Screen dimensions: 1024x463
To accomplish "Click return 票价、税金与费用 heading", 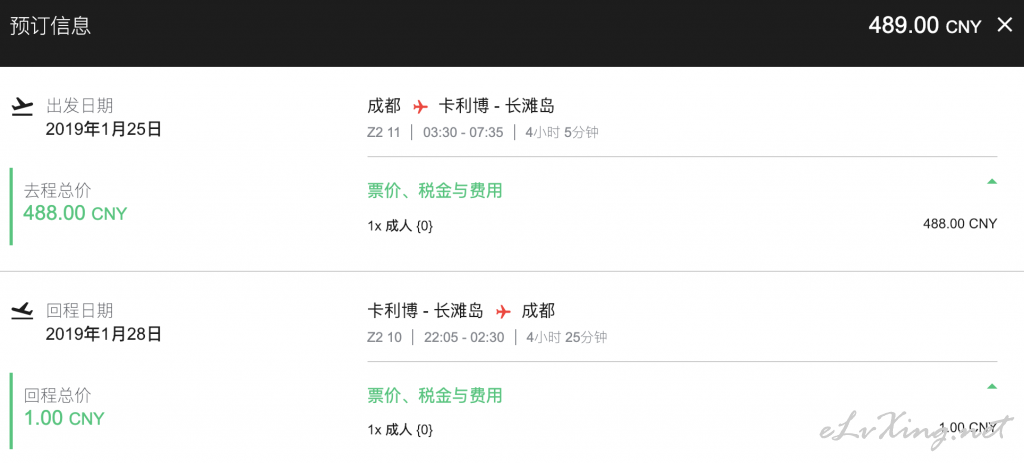I will coord(435,395).
